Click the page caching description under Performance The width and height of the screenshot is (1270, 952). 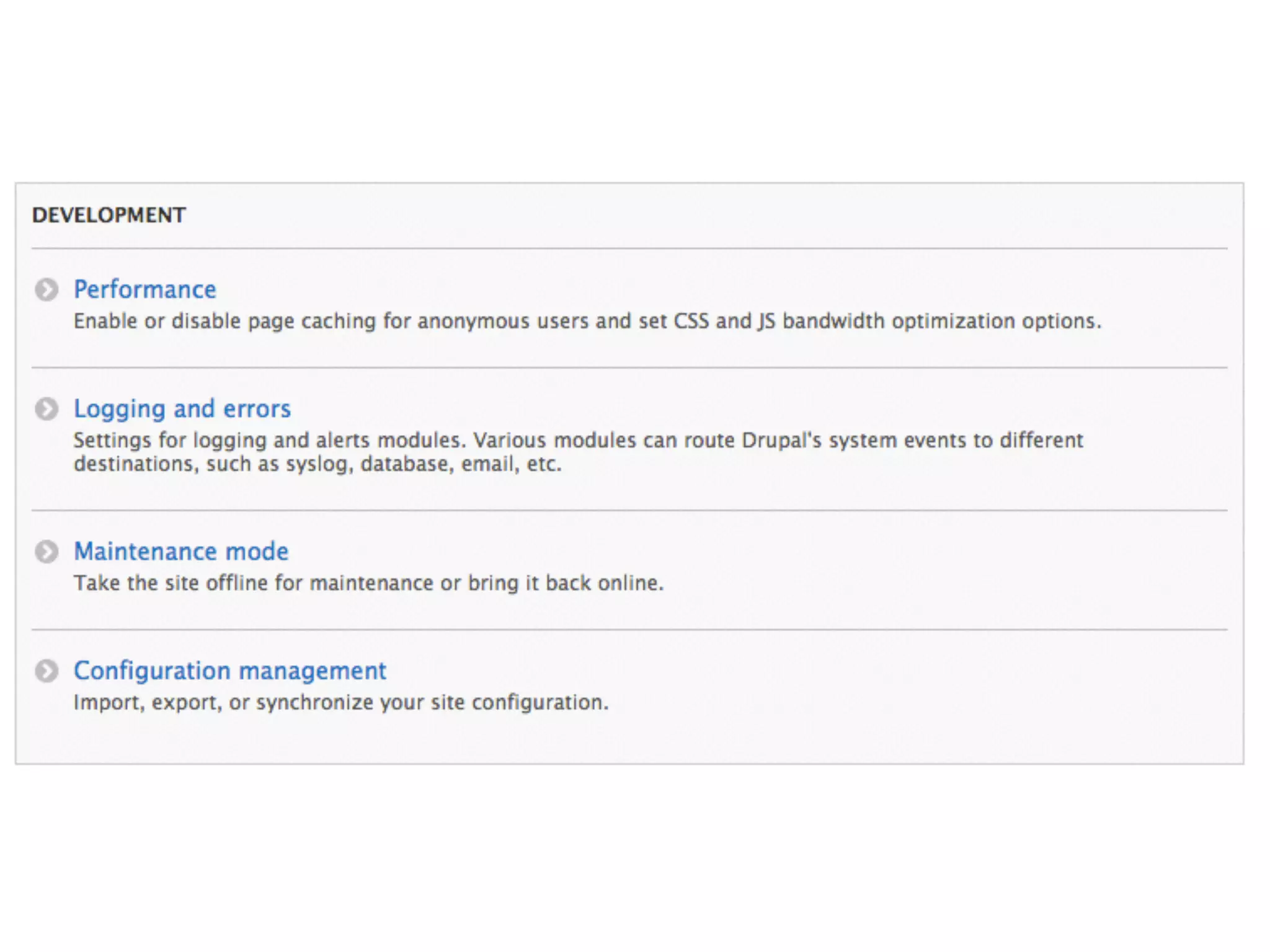[x=587, y=321]
